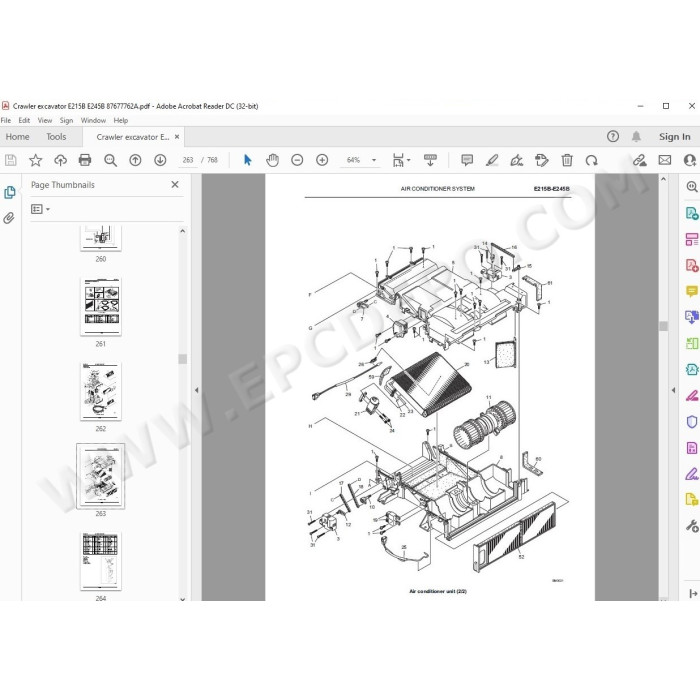
Task: Open the thumbnail options dropdown
Action: point(40,209)
